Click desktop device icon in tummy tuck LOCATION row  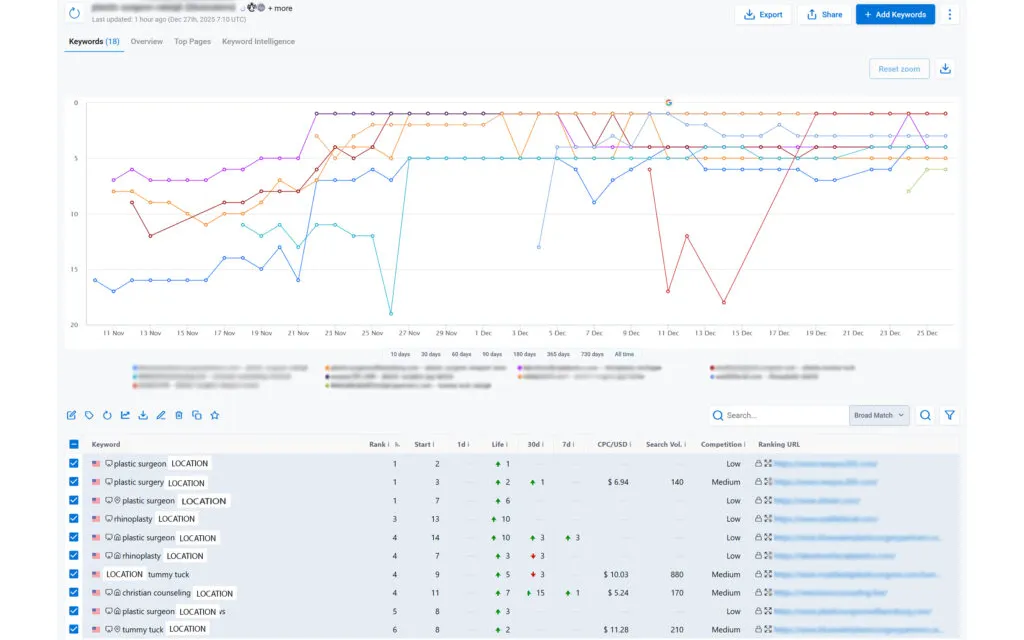click(109, 630)
